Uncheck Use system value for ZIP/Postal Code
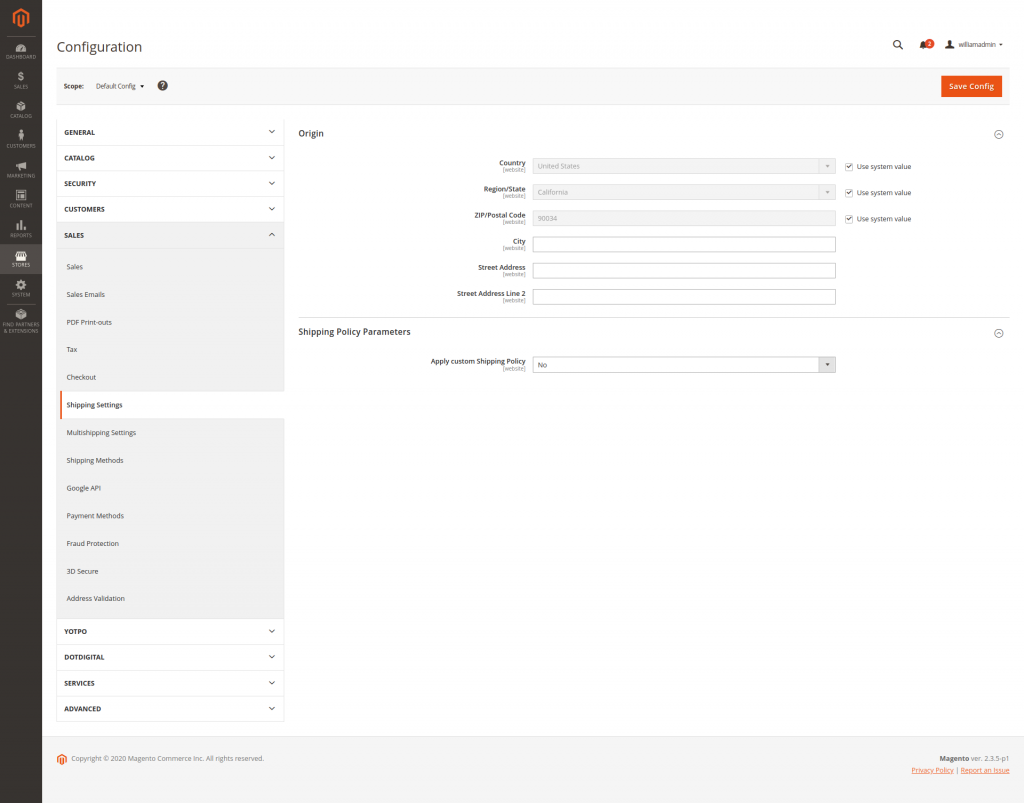The height and width of the screenshot is (803, 1024). 849,219
